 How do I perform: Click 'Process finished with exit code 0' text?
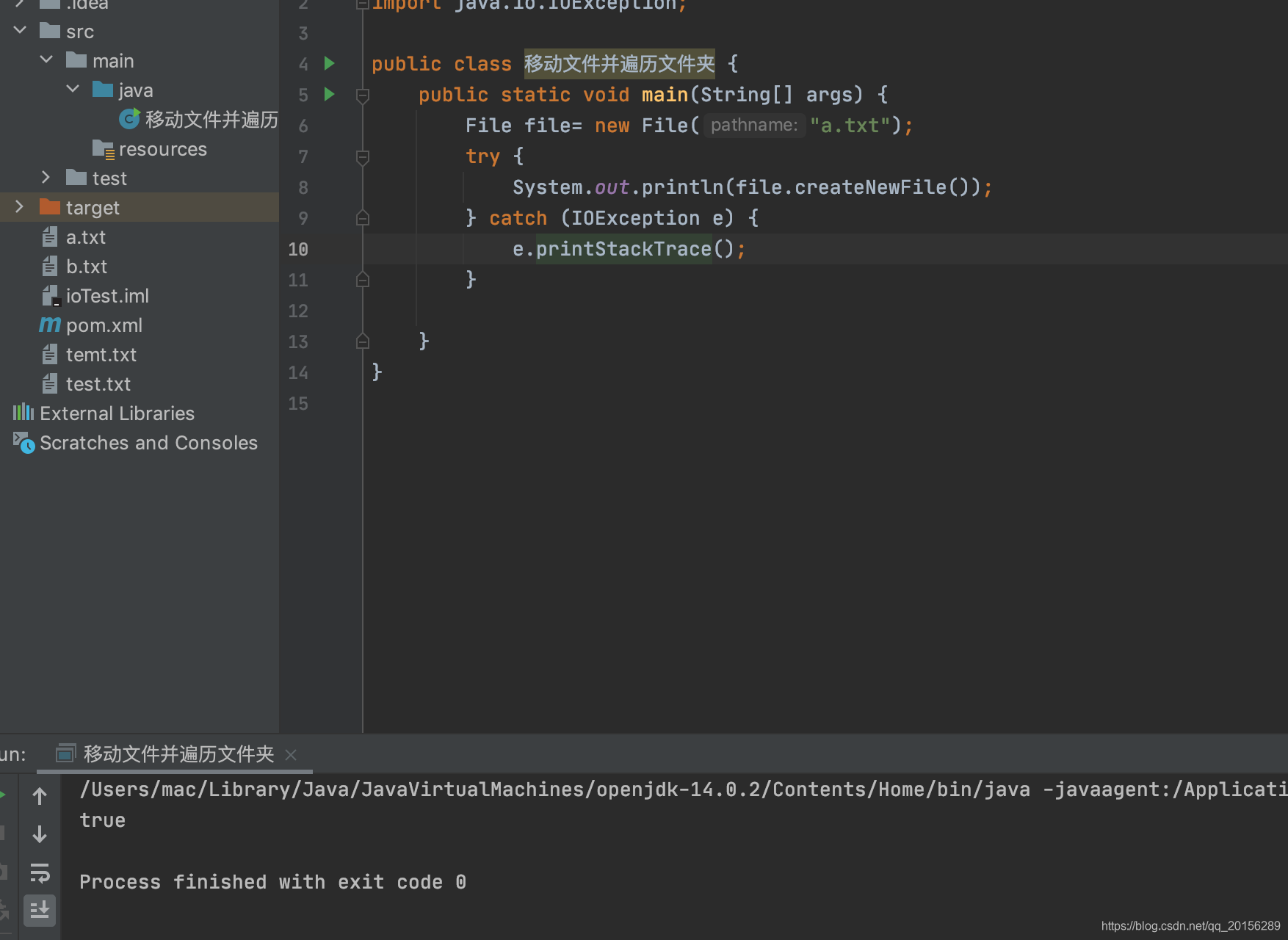click(x=272, y=882)
